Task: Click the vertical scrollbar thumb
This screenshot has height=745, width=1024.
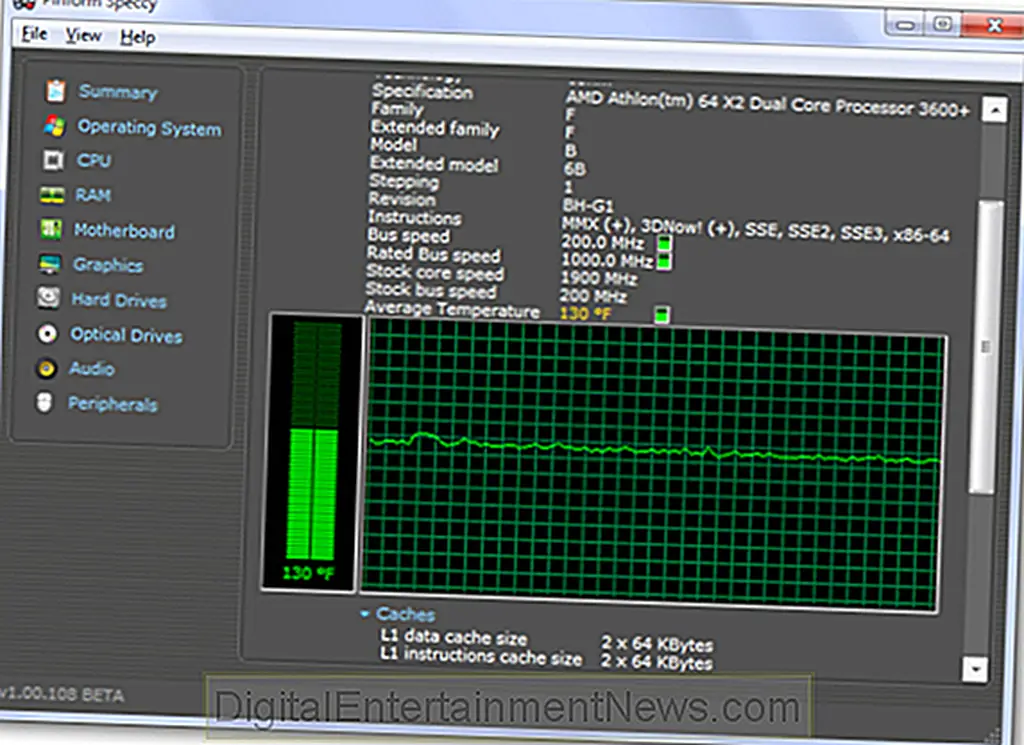Action: [985, 347]
